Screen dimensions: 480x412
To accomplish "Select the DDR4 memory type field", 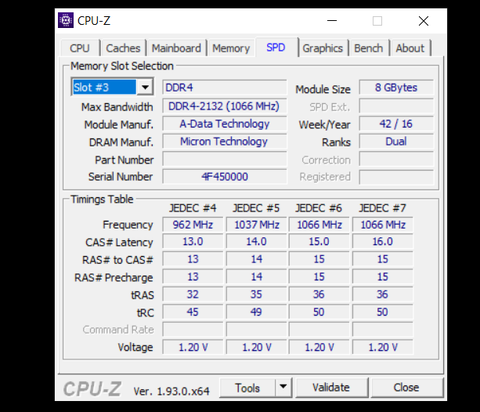I will 224,88.
